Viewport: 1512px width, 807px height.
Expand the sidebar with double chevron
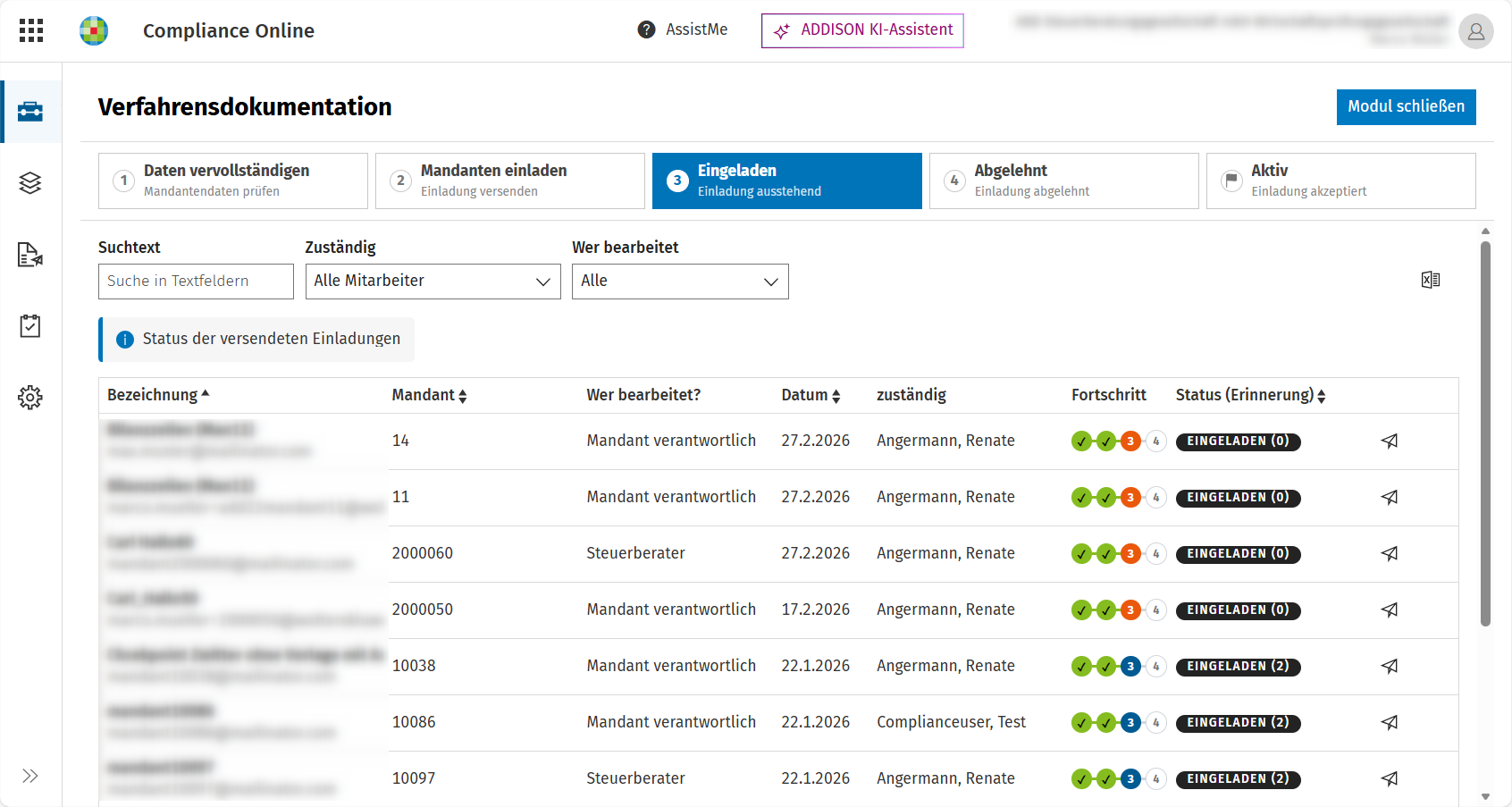pos(30,776)
